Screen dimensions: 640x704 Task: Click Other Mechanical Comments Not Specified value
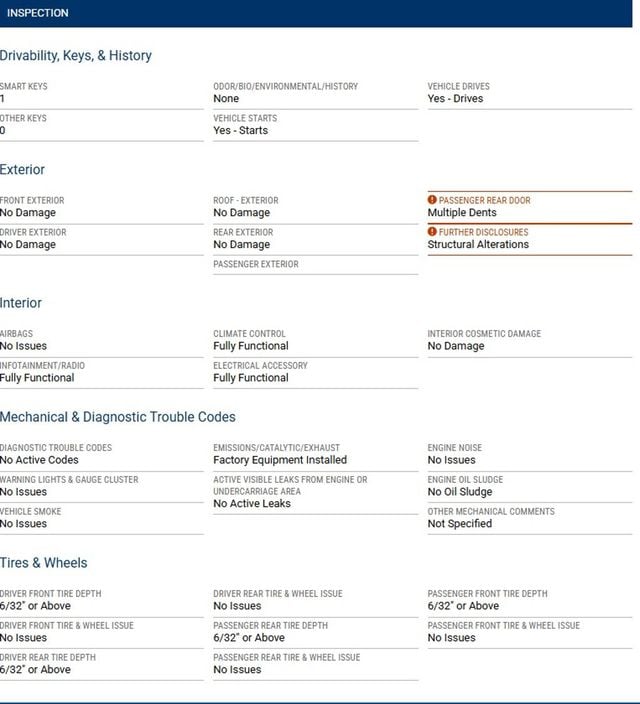pos(459,524)
